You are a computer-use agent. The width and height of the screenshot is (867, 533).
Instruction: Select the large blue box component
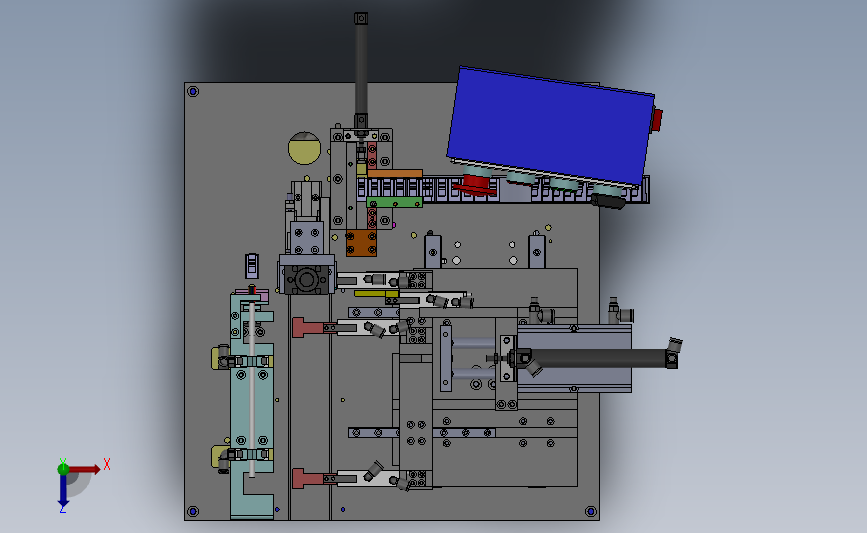click(x=550, y=125)
